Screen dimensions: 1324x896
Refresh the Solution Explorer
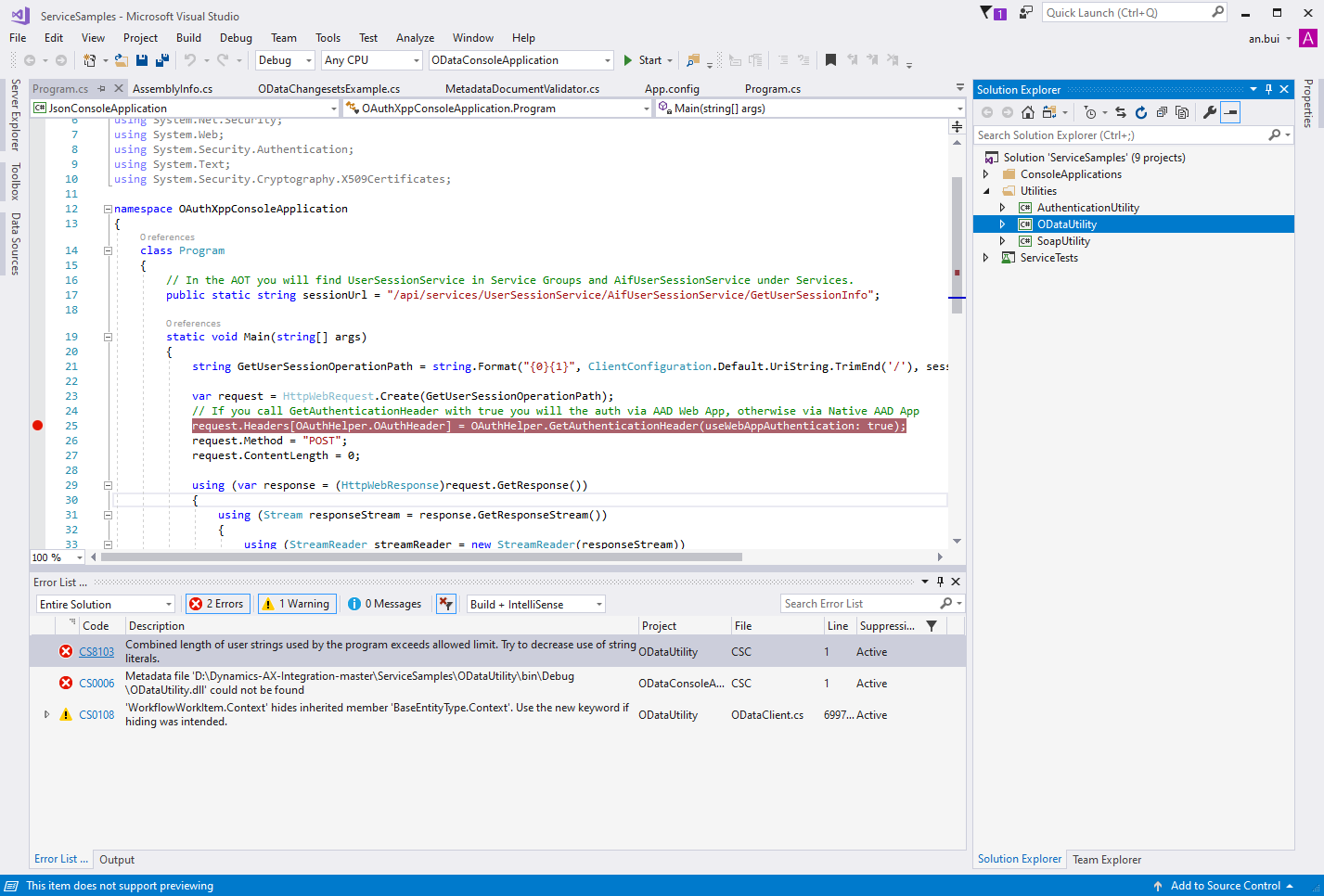pyautogui.click(x=1141, y=112)
